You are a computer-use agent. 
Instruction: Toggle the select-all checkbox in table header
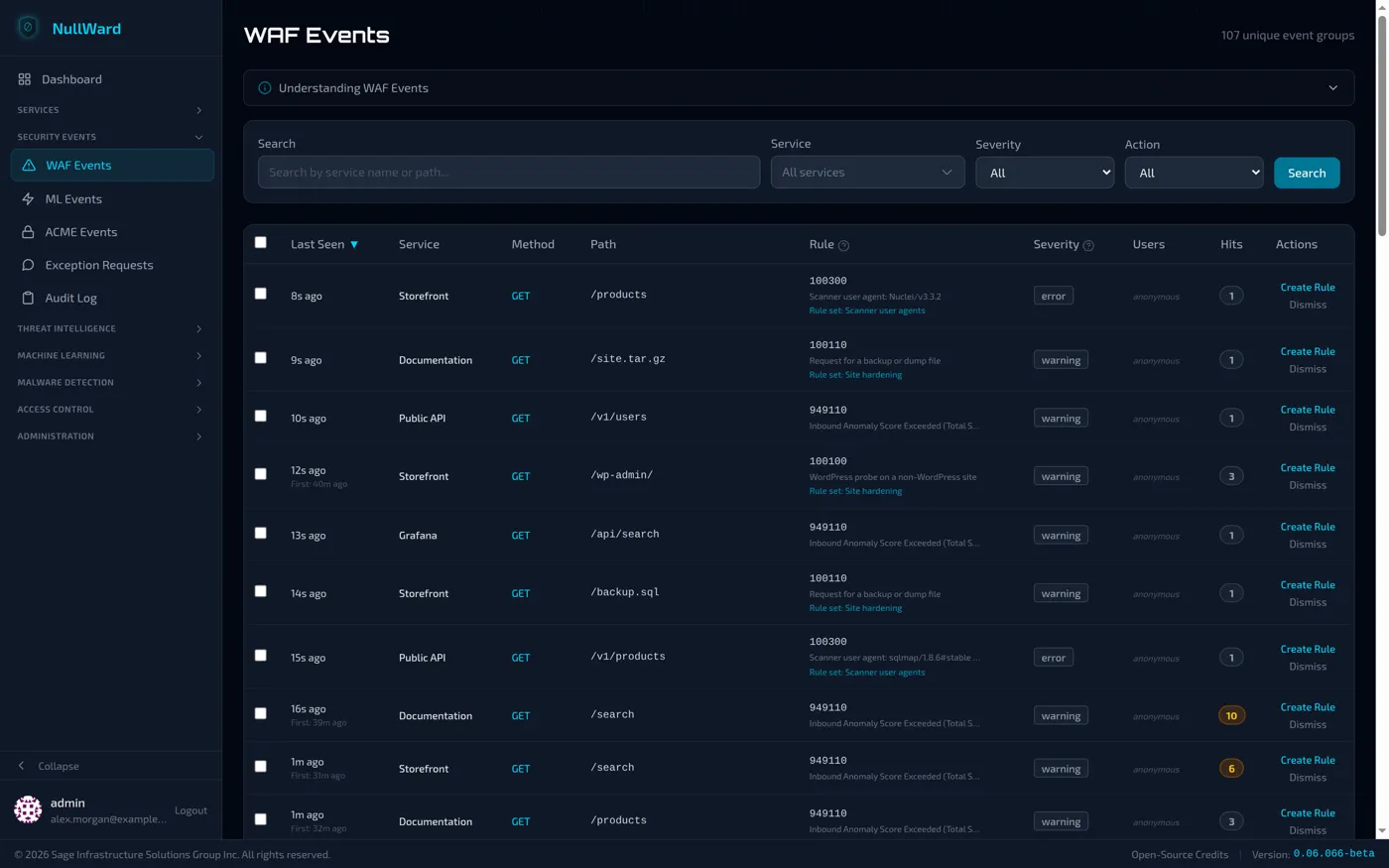[x=261, y=242]
